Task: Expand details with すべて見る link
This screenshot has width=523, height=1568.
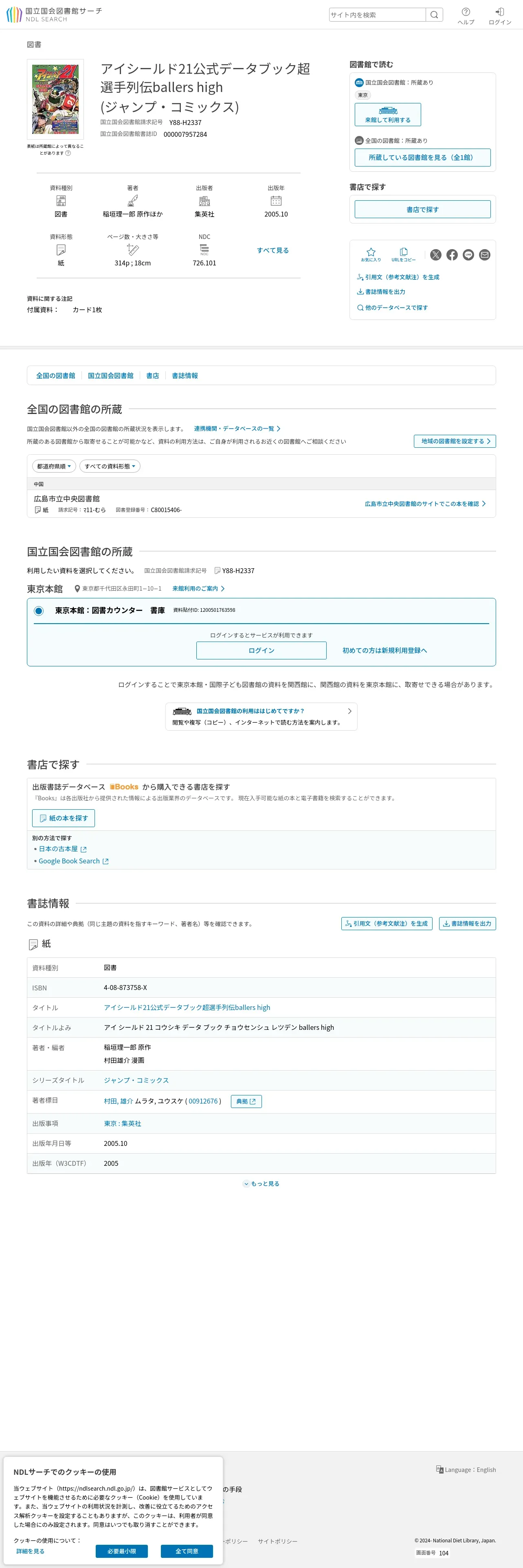Action: click(273, 250)
